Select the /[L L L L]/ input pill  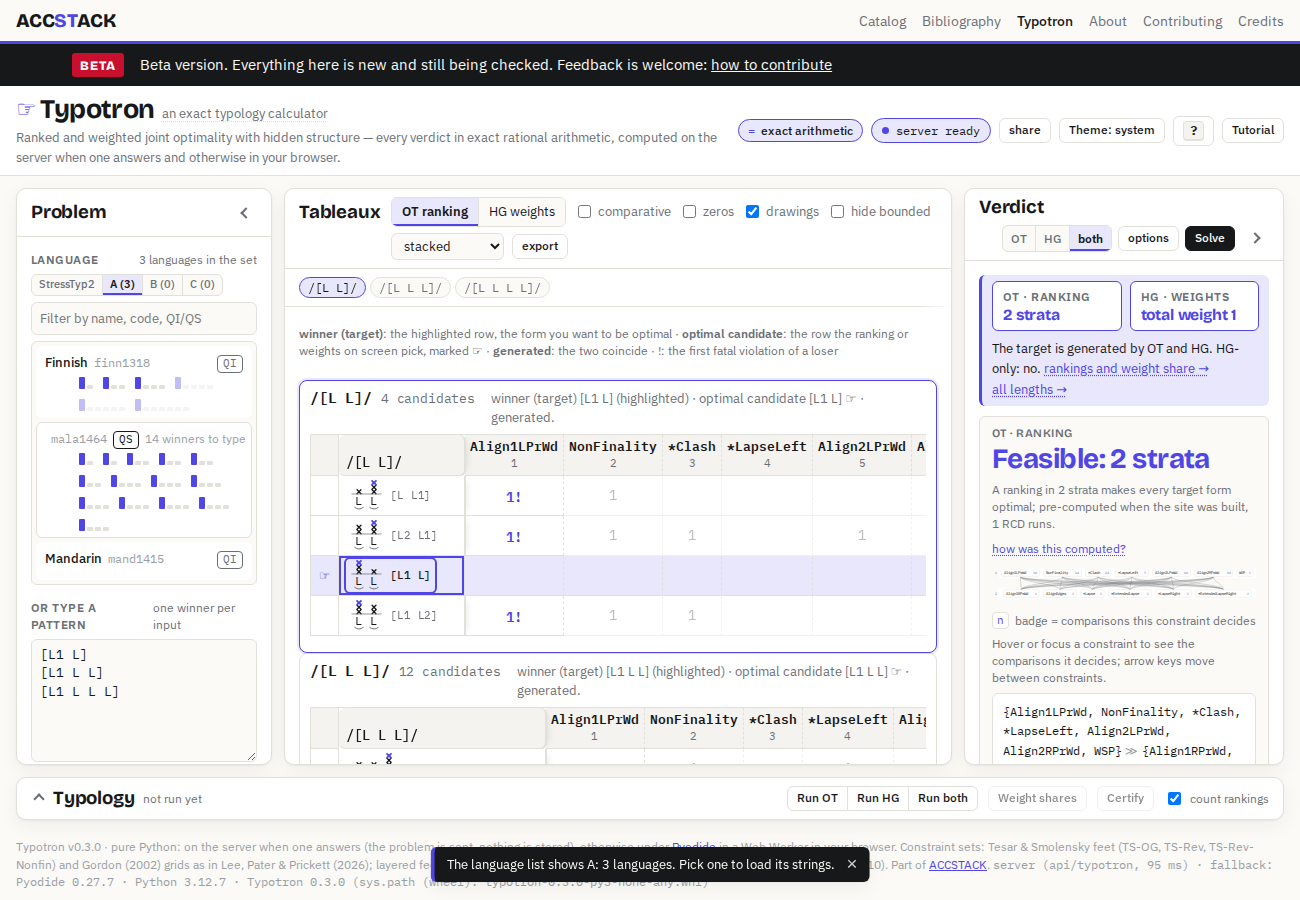click(502, 288)
